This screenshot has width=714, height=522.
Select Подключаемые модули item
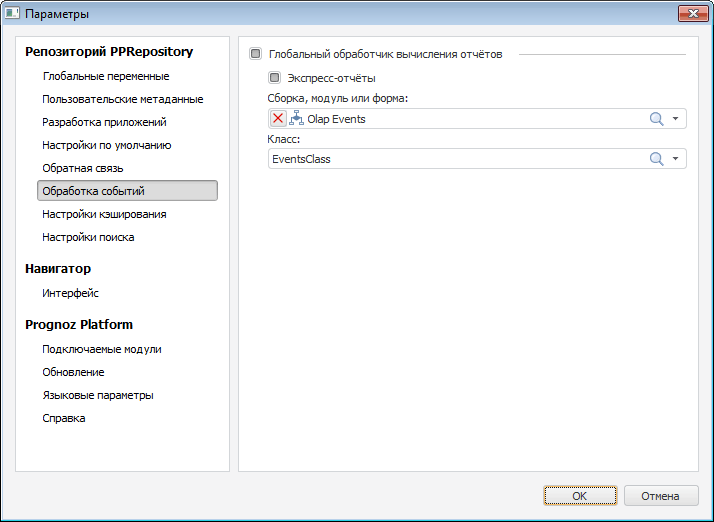click(x=101, y=349)
